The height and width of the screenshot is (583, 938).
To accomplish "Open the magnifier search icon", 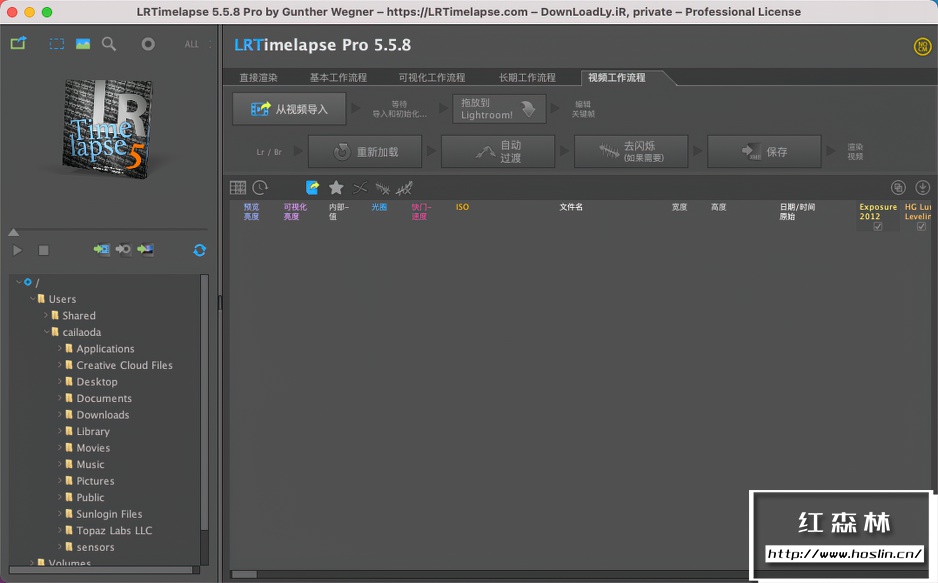I will click(x=109, y=44).
